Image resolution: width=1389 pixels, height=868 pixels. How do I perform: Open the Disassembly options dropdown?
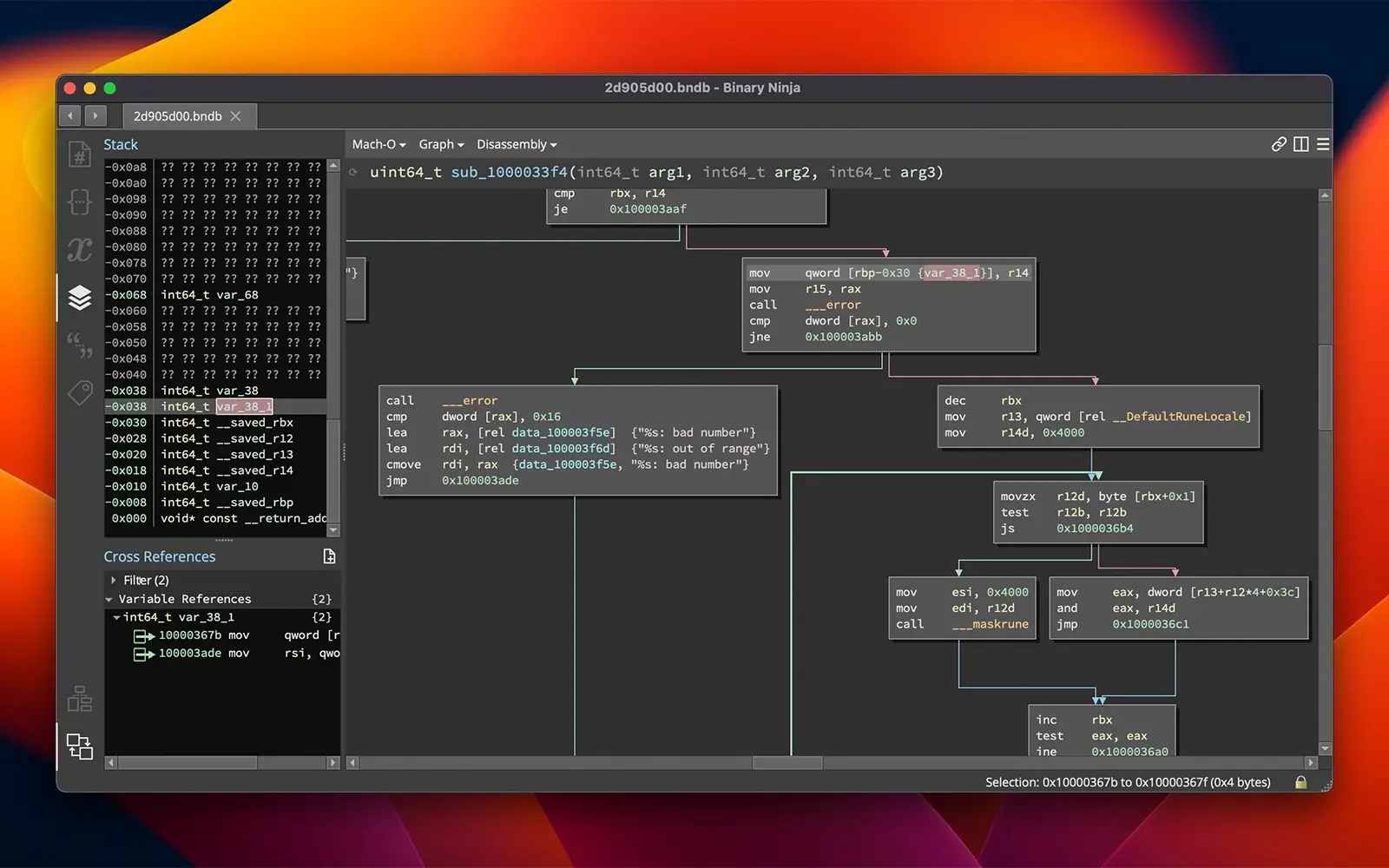(x=517, y=144)
